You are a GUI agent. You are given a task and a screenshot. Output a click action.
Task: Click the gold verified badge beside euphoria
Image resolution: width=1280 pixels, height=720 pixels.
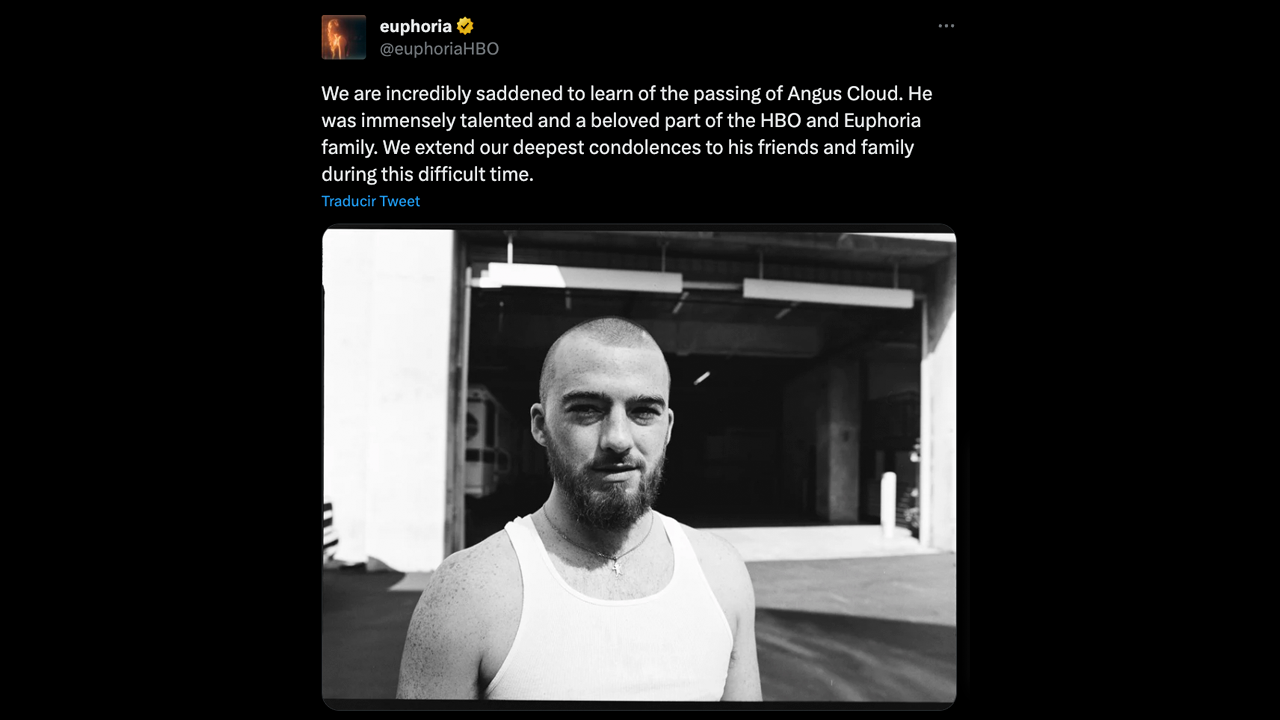pyautogui.click(x=465, y=26)
